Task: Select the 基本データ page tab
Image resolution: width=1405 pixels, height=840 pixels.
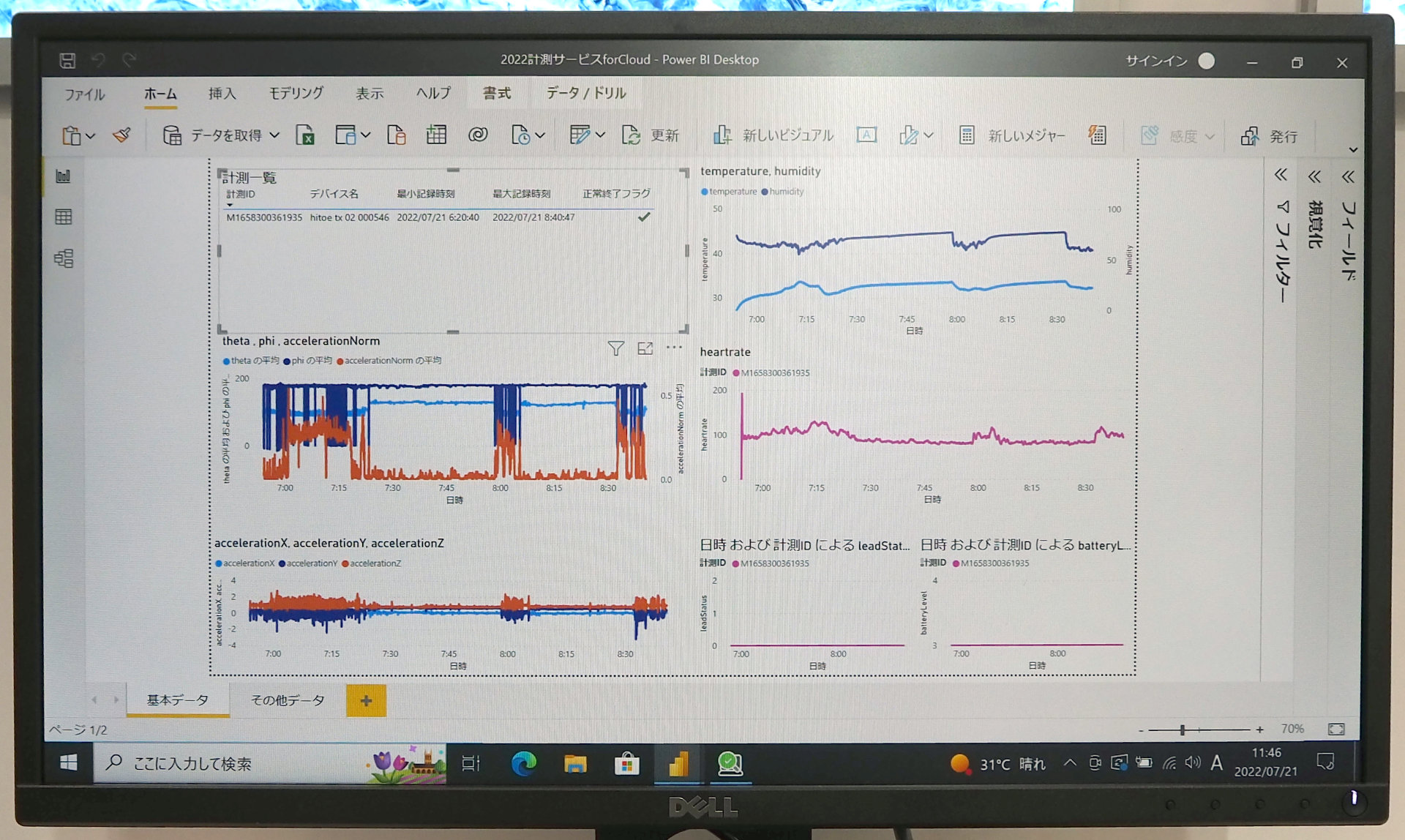Action: pos(178,700)
